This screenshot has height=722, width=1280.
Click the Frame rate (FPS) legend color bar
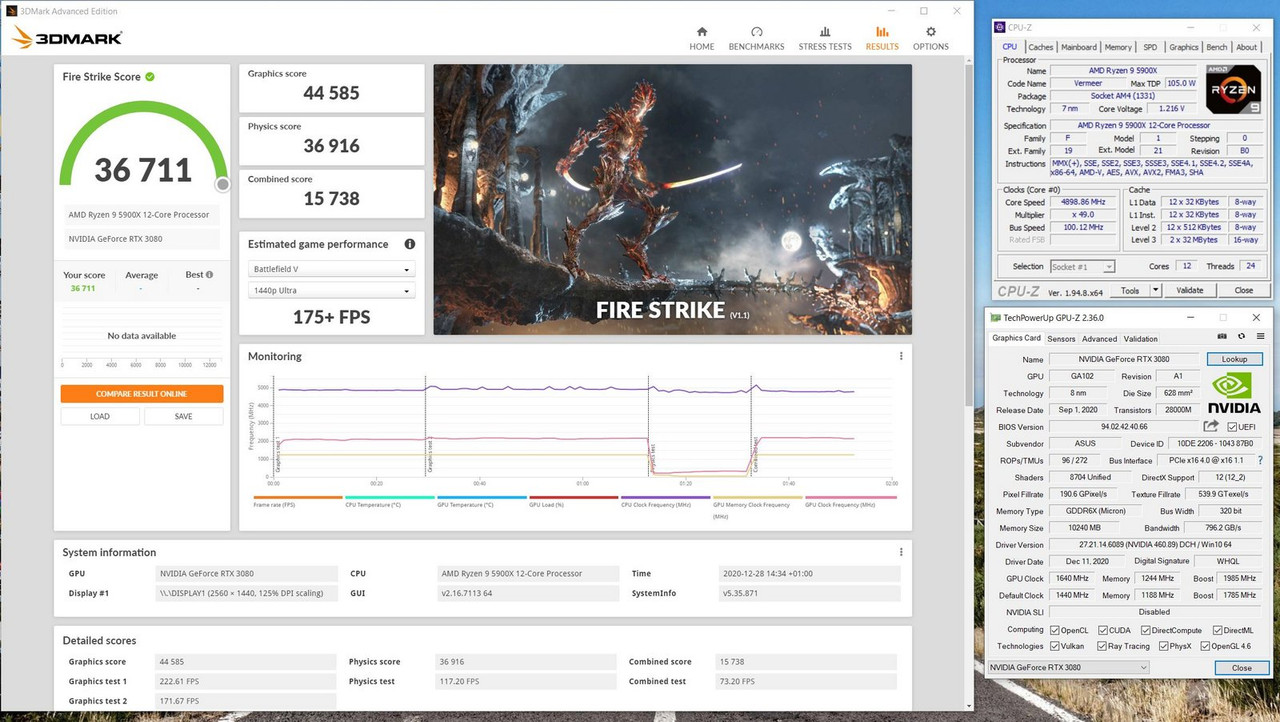[x=297, y=497]
